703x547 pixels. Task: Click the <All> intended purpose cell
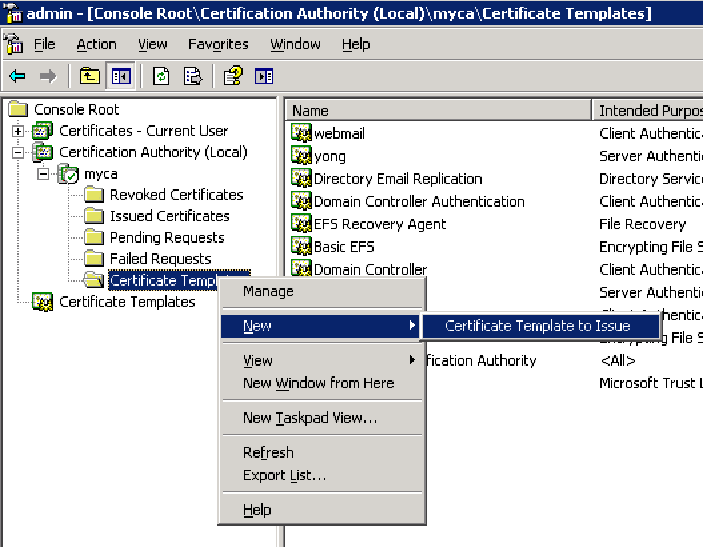click(618, 360)
